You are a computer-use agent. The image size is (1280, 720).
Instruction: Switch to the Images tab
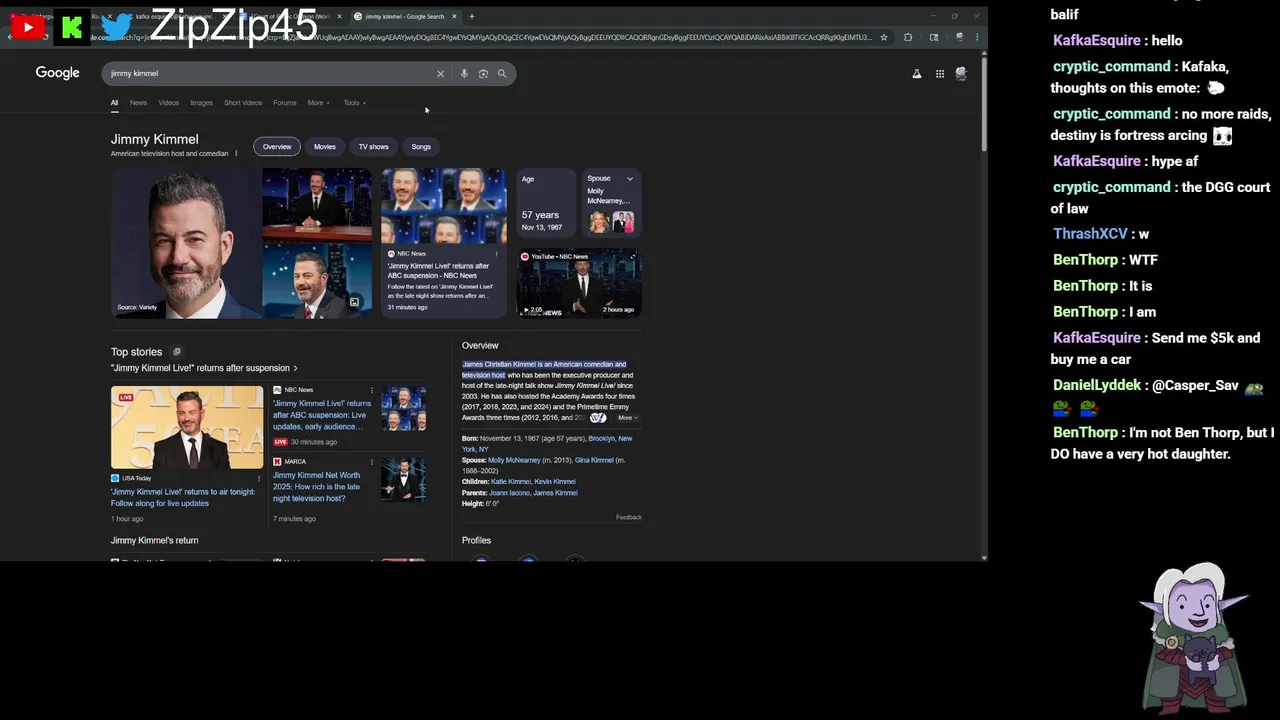pos(201,103)
